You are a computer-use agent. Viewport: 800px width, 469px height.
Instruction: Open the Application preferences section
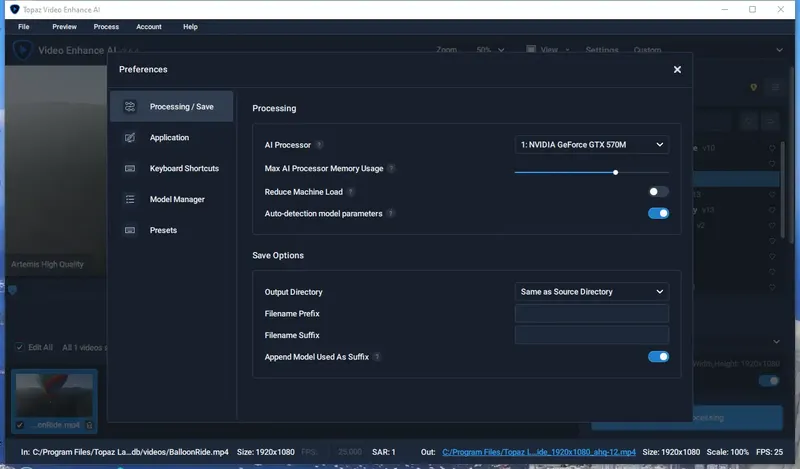171,137
